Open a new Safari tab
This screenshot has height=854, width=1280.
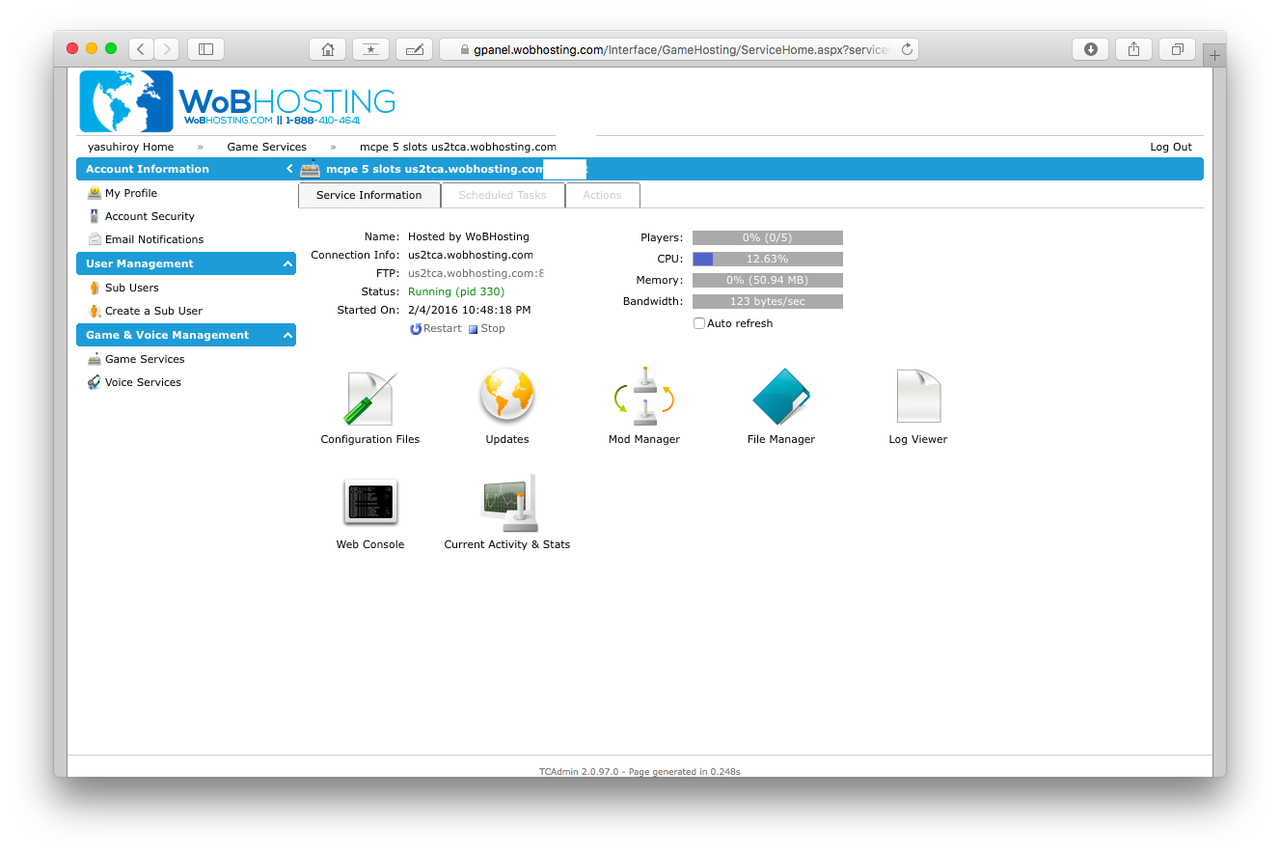[x=1215, y=56]
